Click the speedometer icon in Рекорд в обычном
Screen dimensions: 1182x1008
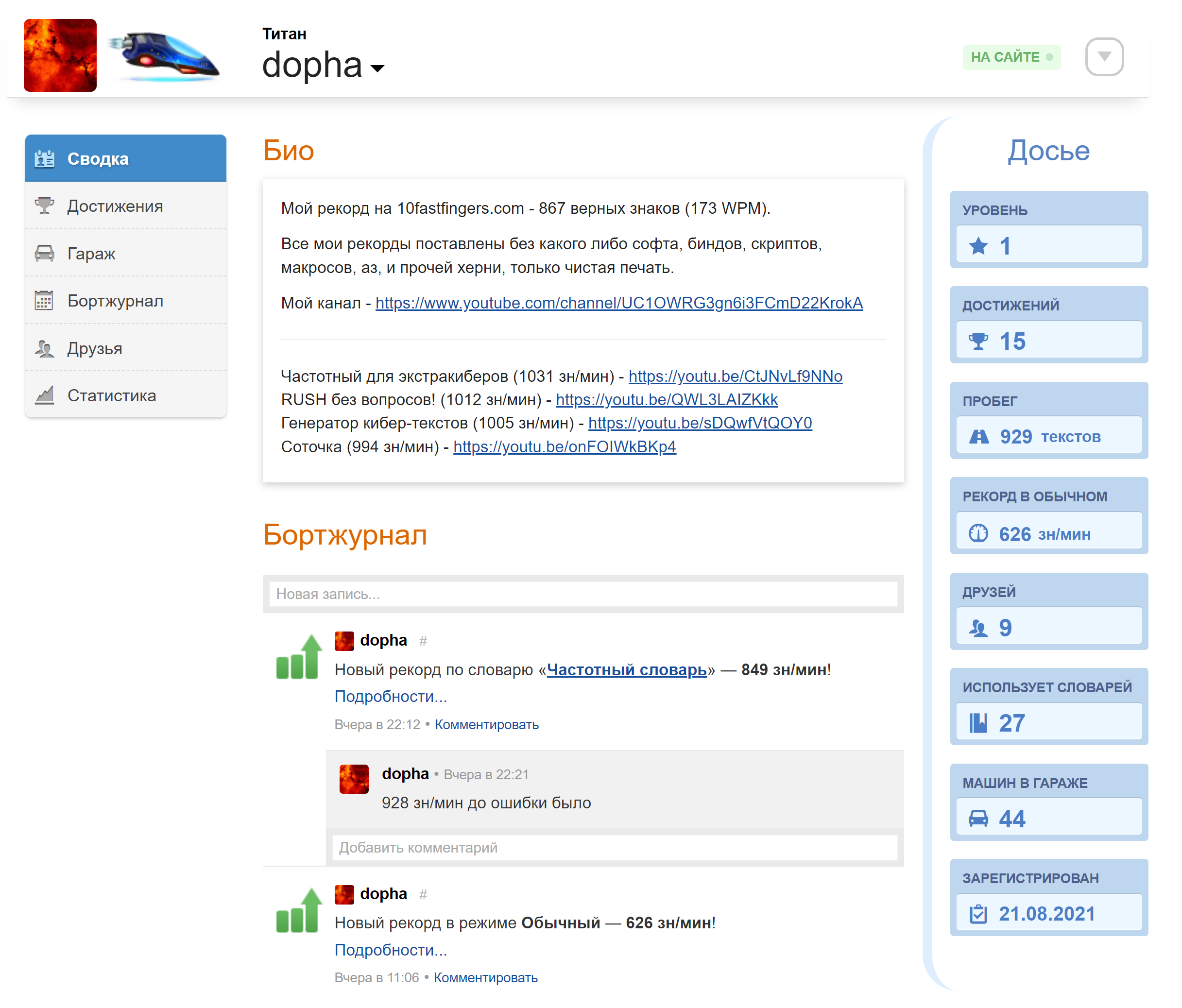(x=978, y=533)
